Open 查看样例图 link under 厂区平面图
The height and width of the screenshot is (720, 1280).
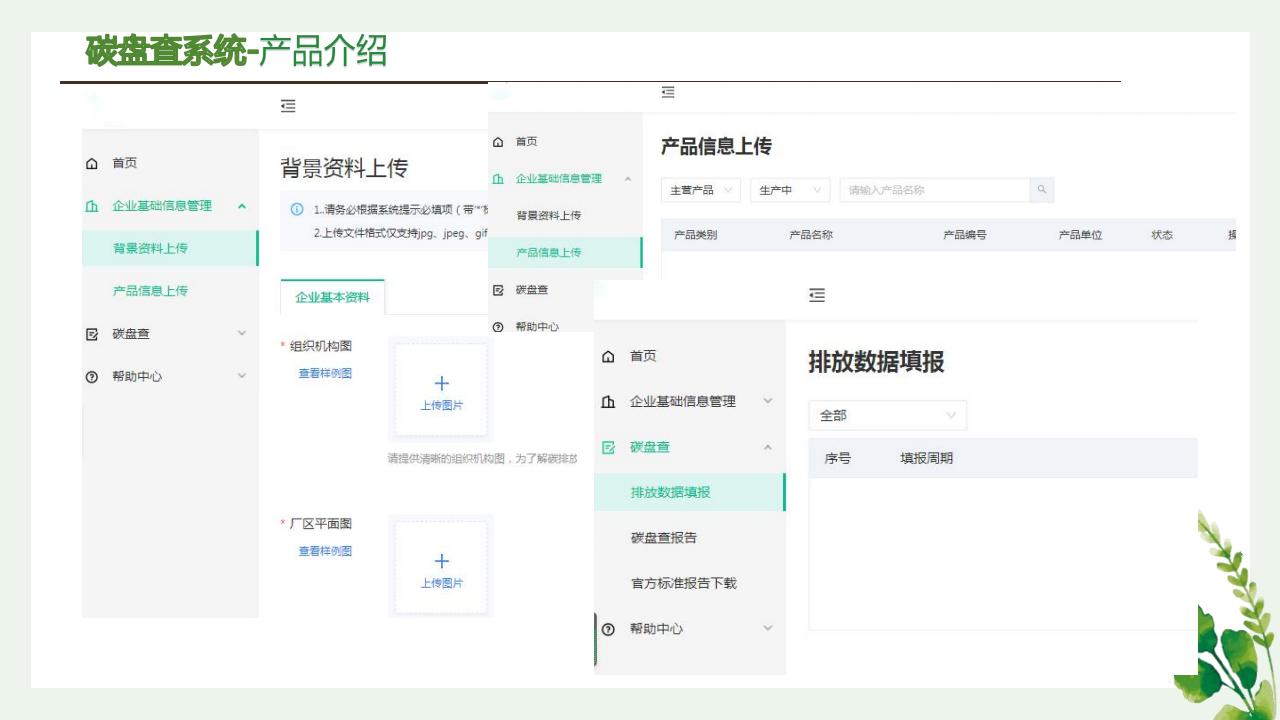click(x=325, y=551)
